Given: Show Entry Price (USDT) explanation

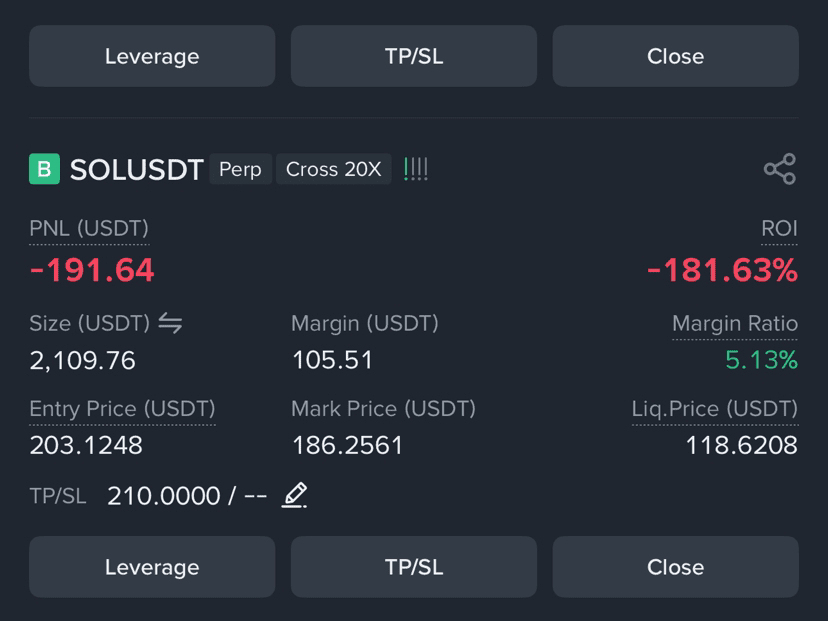Looking at the screenshot, I should pos(122,409).
